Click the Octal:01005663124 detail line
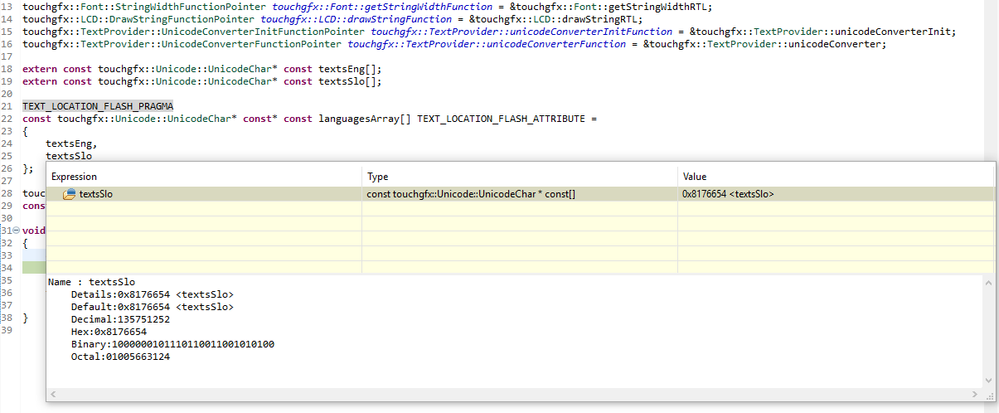This screenshot has height=413, width=999. point(120,357)
